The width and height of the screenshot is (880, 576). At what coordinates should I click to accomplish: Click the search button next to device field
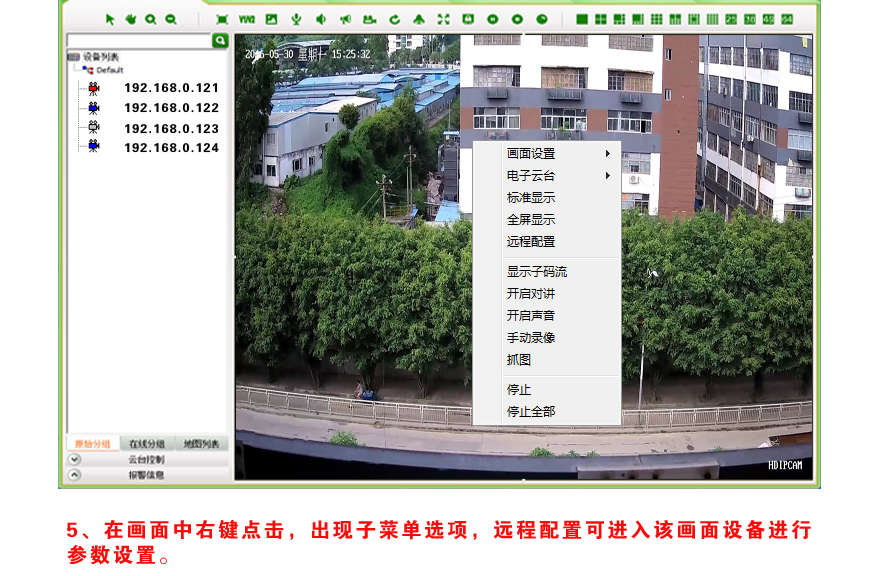click(x=221, y=40)
